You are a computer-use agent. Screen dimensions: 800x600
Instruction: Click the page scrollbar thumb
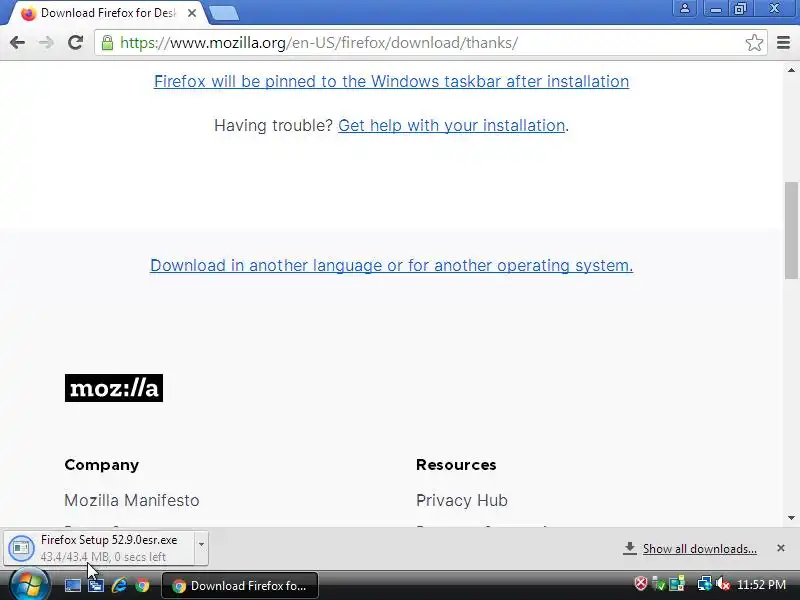point(791,230)
